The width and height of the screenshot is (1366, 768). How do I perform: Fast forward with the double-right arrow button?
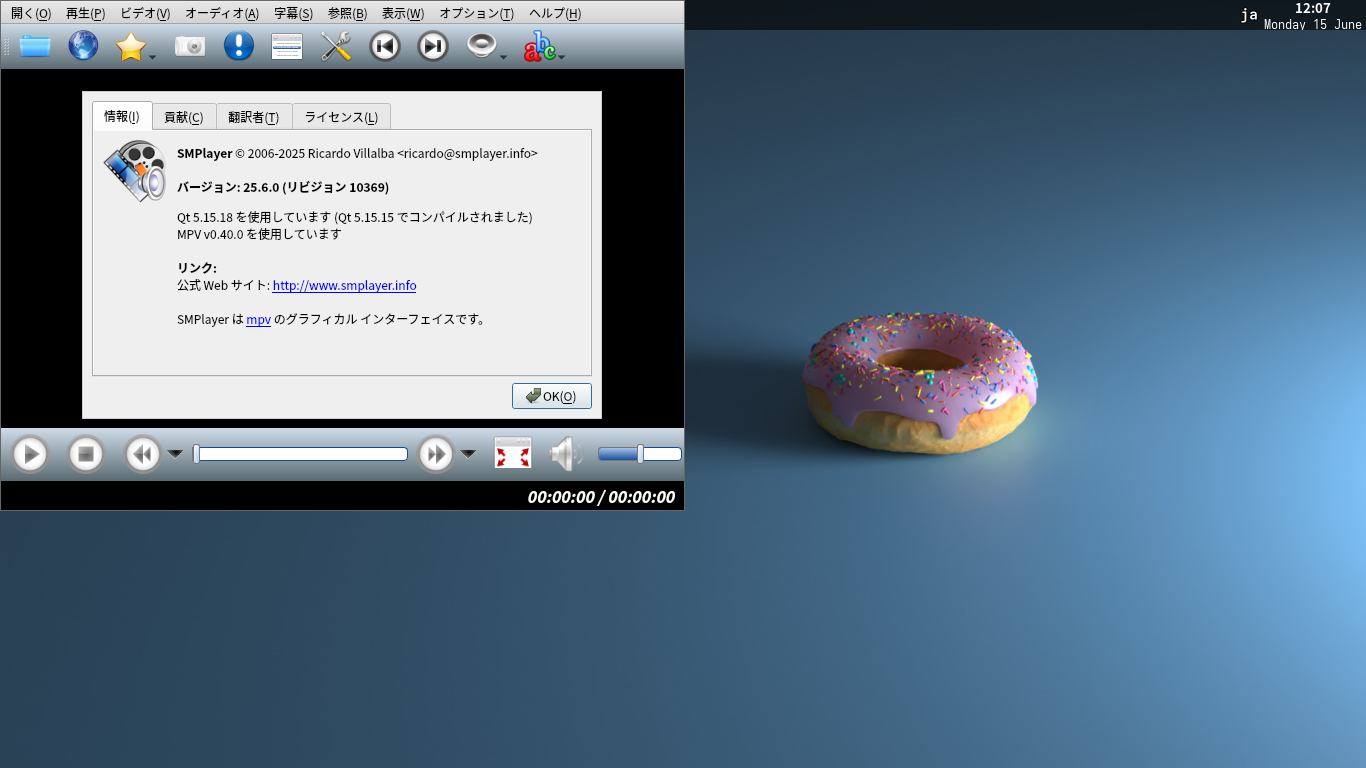point(436,455)
